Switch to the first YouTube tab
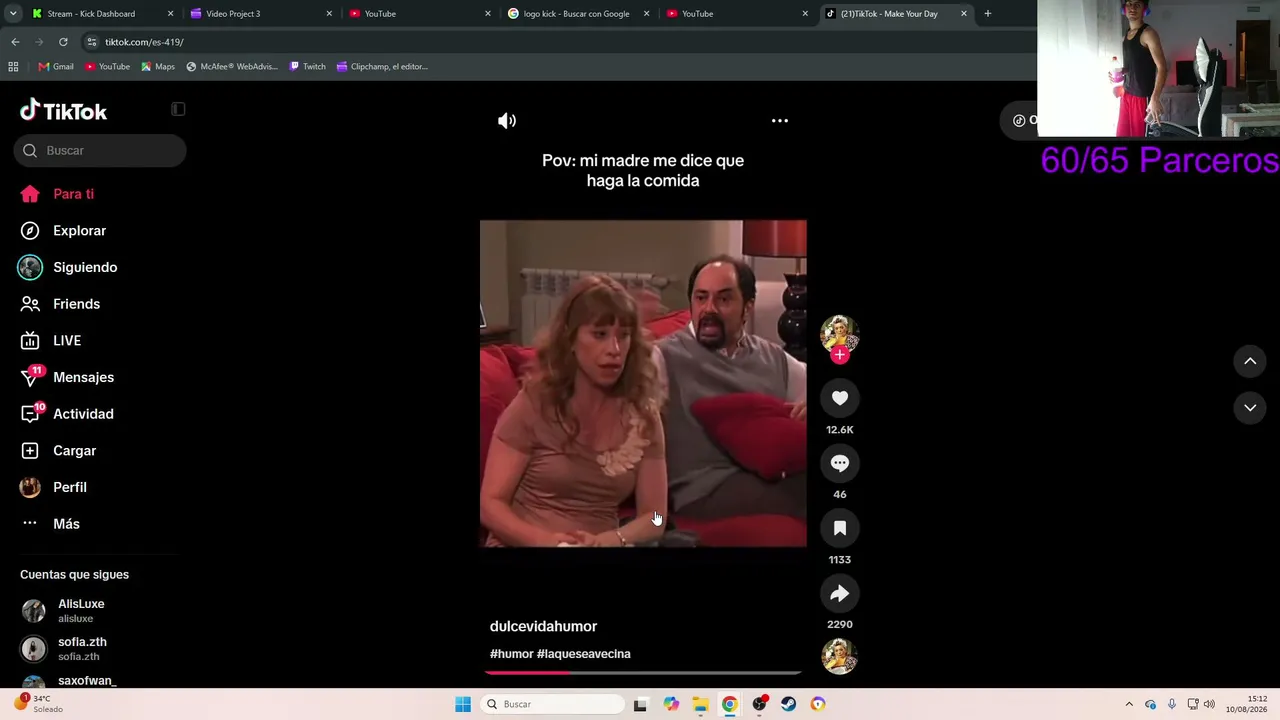The image size is (1280, 720). [417, 14]
